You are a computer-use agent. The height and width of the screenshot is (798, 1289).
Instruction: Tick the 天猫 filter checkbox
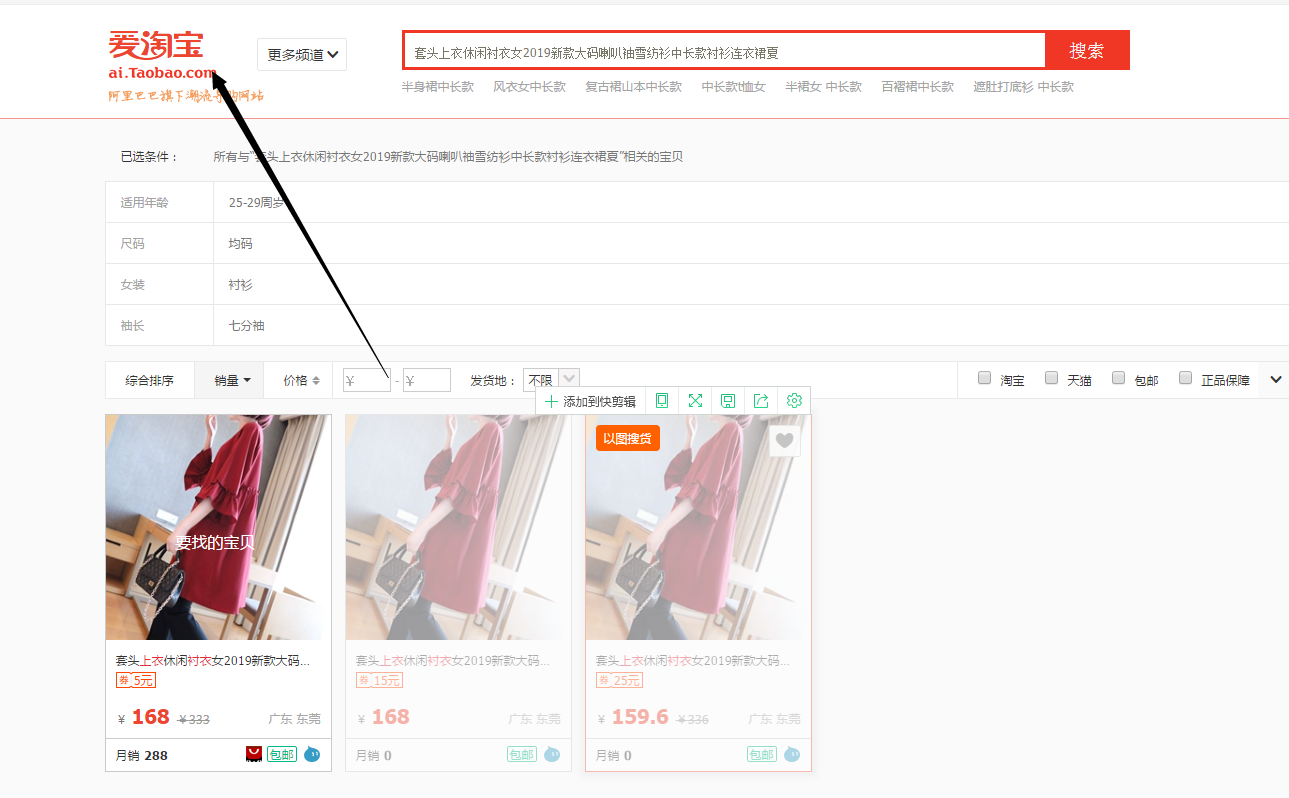pyautogui.click(x=1051, y=378)
